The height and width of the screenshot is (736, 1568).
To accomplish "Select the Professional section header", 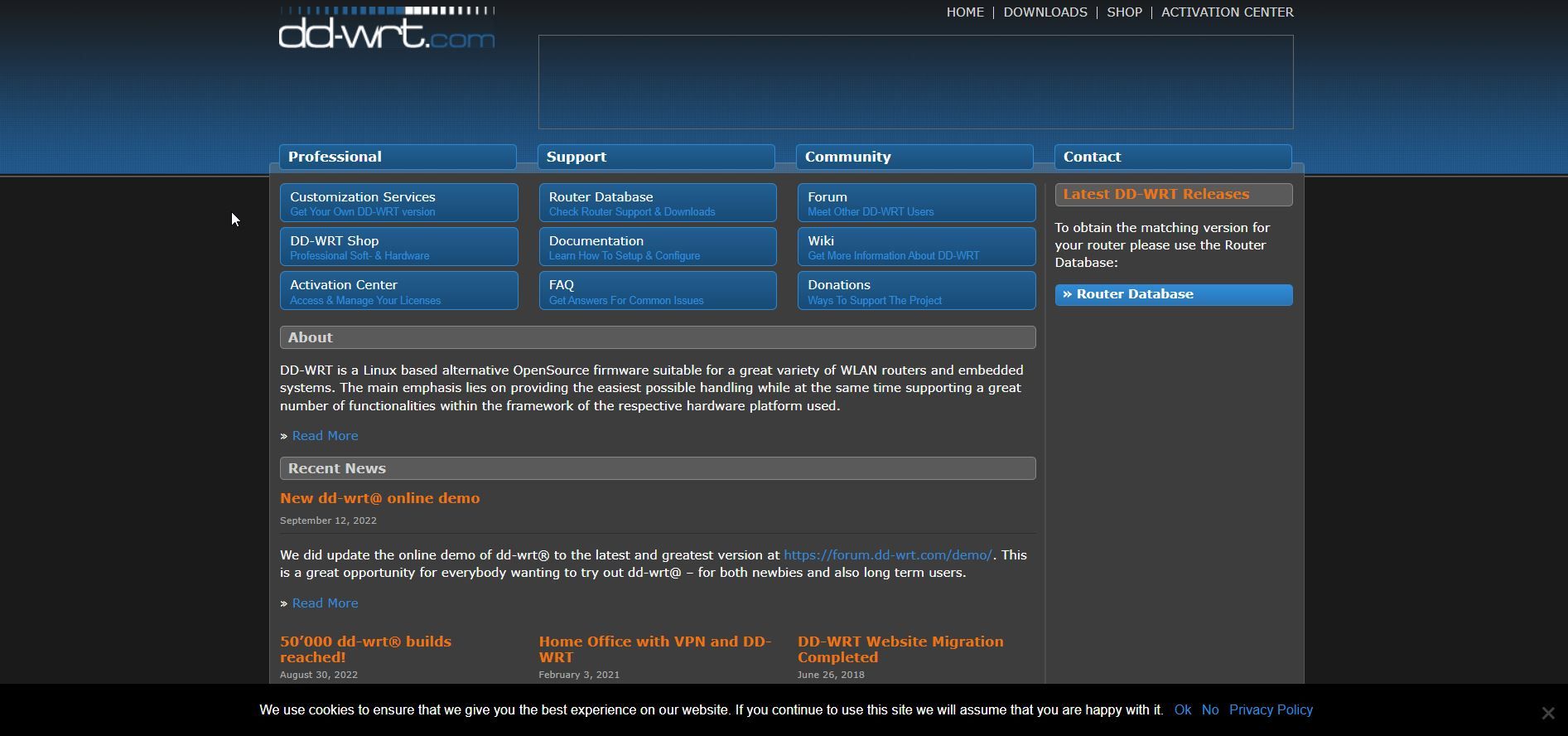I will pyautogui.click(x=398, y=157).
